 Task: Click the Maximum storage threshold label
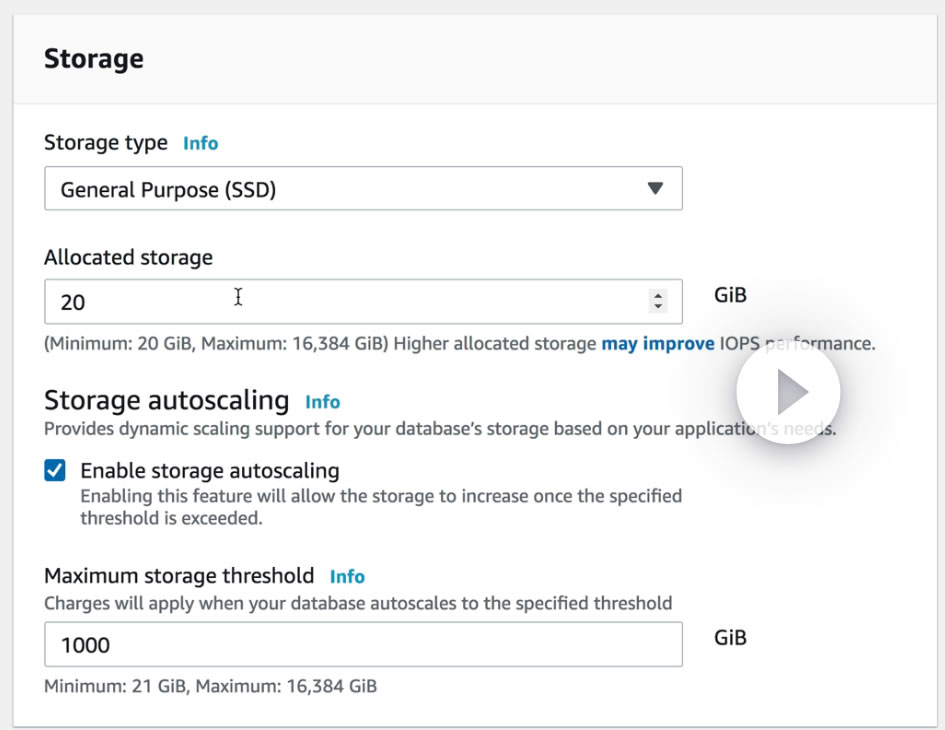click(x=179, y=576)
